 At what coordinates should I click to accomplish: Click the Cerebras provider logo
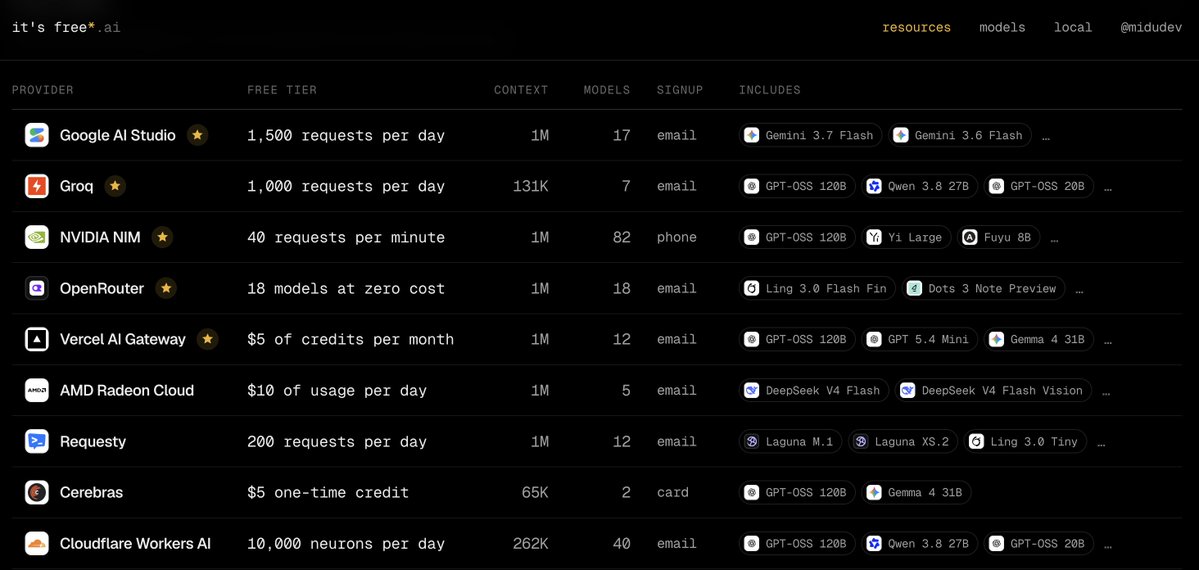37,492
